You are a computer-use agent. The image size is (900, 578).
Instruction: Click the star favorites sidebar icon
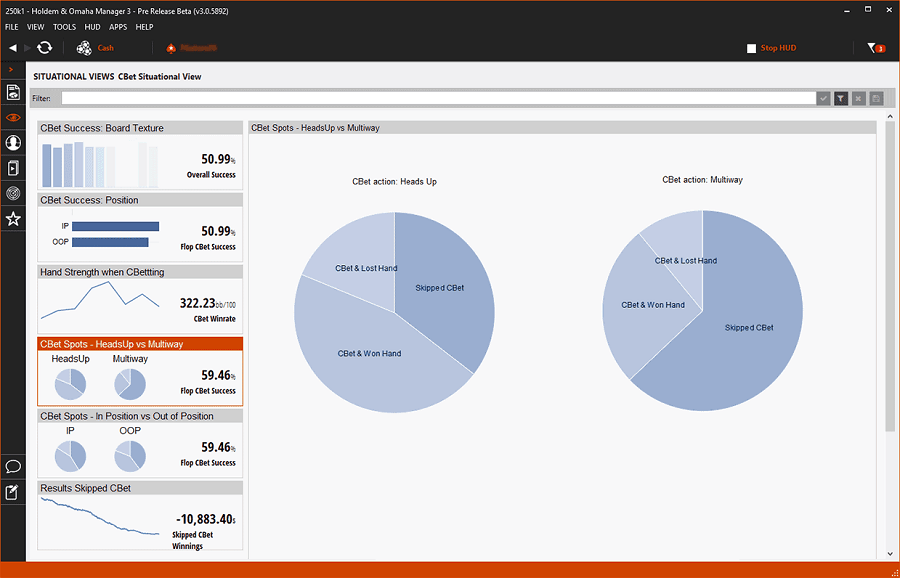click(x=13, y=218)
